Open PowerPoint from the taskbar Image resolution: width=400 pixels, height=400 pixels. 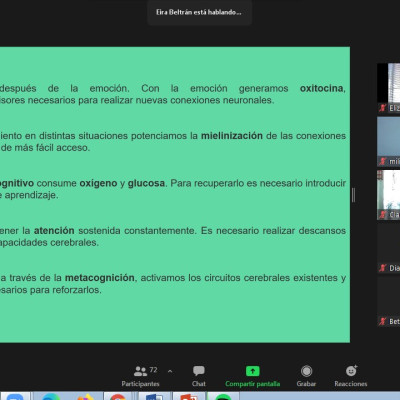pos(188,397)
